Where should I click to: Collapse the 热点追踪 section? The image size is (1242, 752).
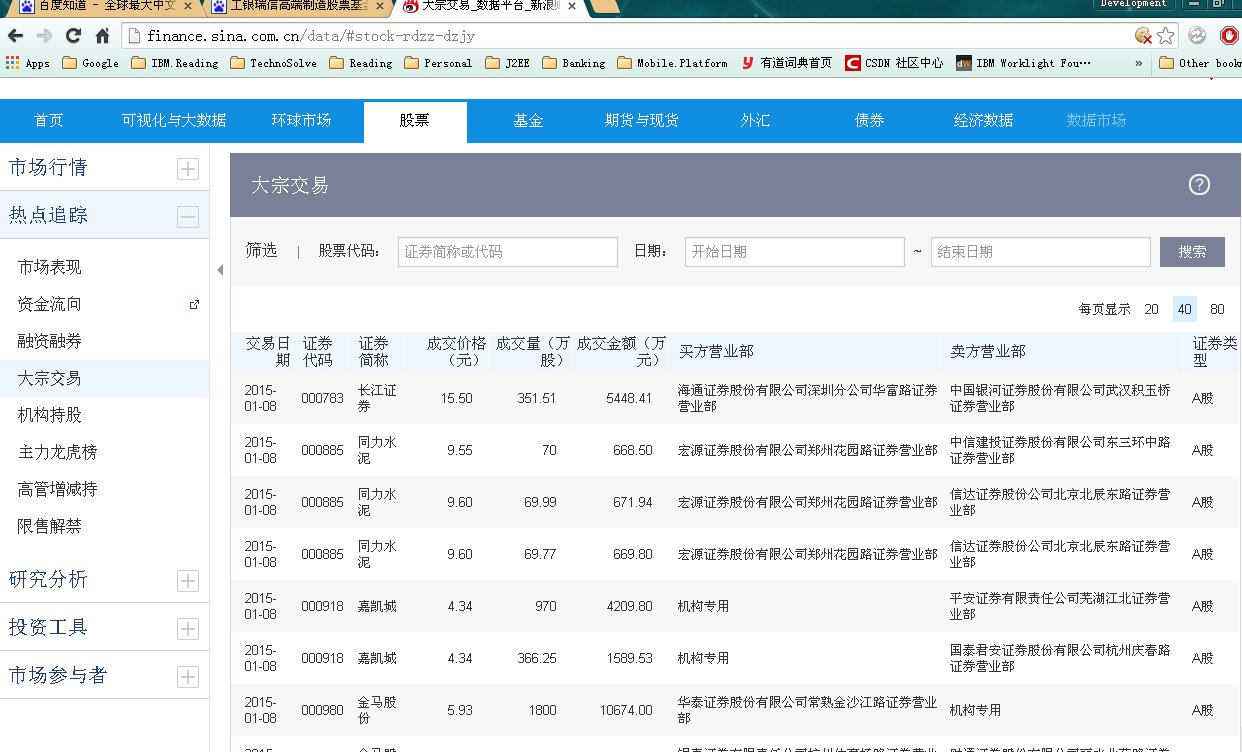click(x=187, y=215)
